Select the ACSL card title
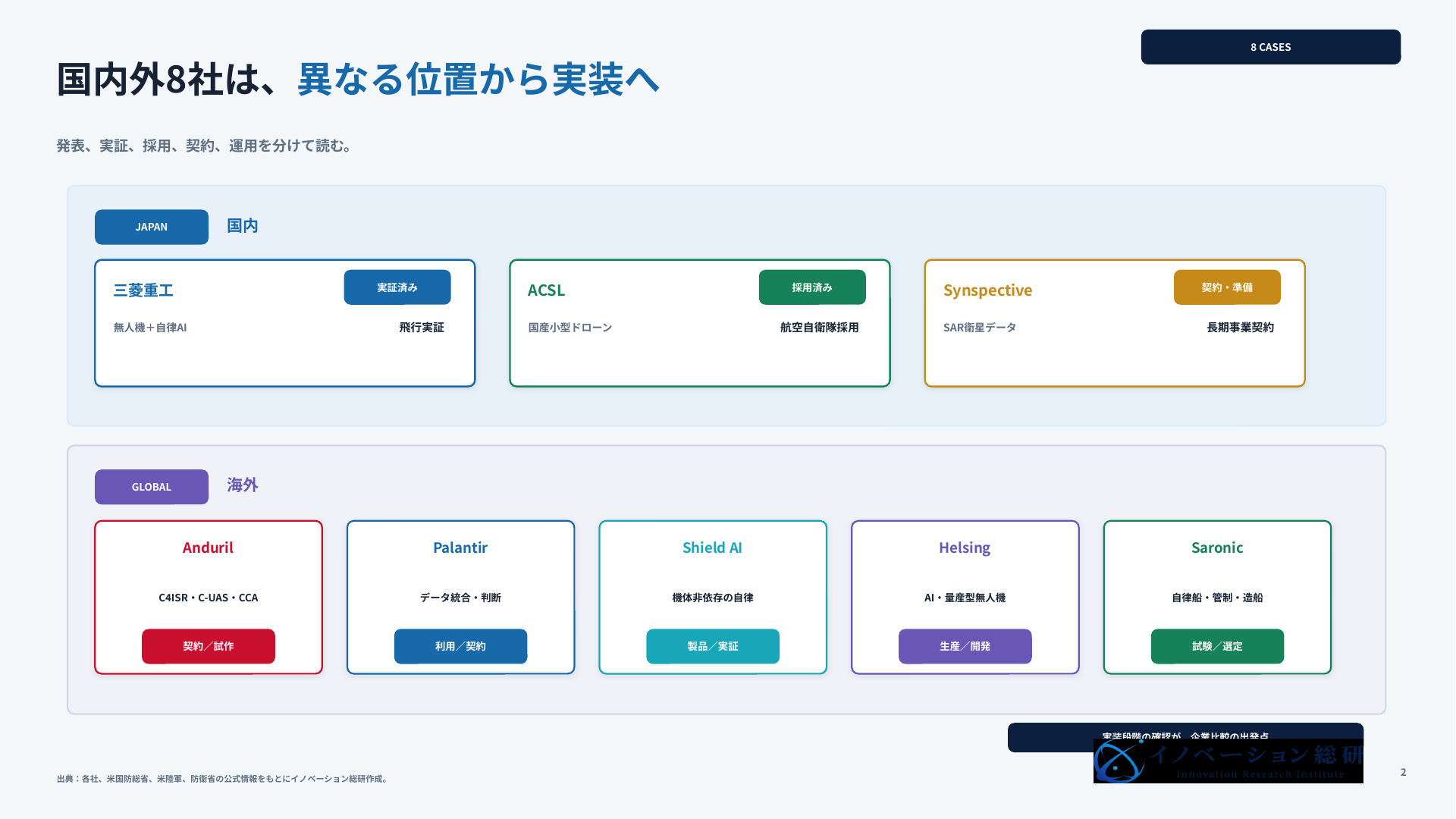 (546, 290)
